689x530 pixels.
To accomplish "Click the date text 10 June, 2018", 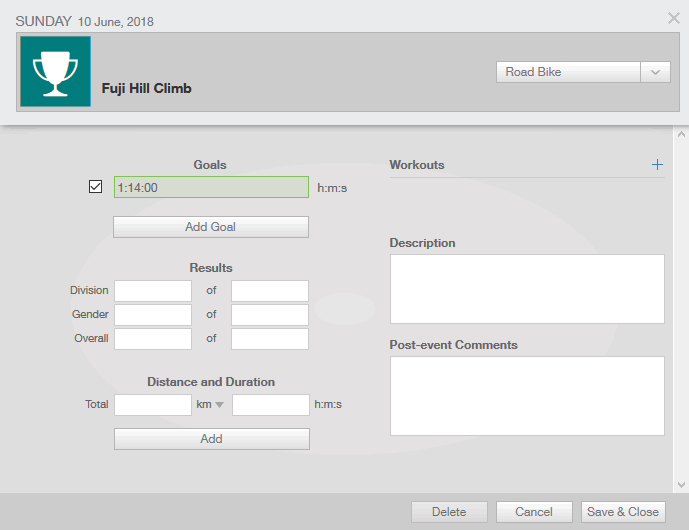I will 116,22.
